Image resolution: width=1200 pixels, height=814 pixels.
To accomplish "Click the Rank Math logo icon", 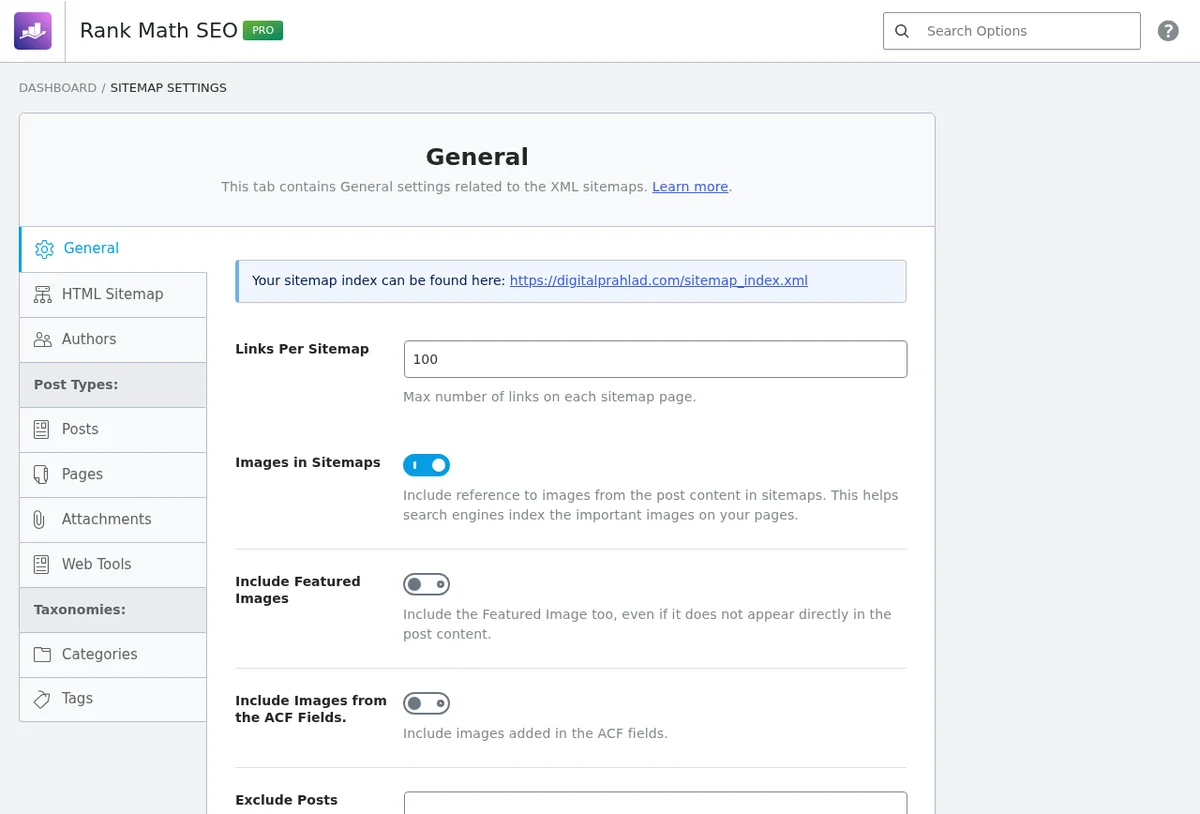I will pos(33,31).
